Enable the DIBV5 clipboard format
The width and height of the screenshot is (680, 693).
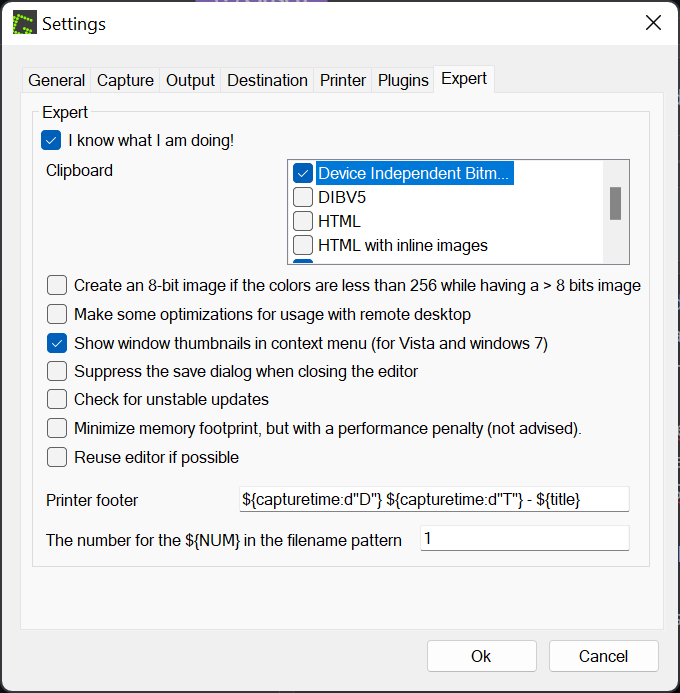303,197
